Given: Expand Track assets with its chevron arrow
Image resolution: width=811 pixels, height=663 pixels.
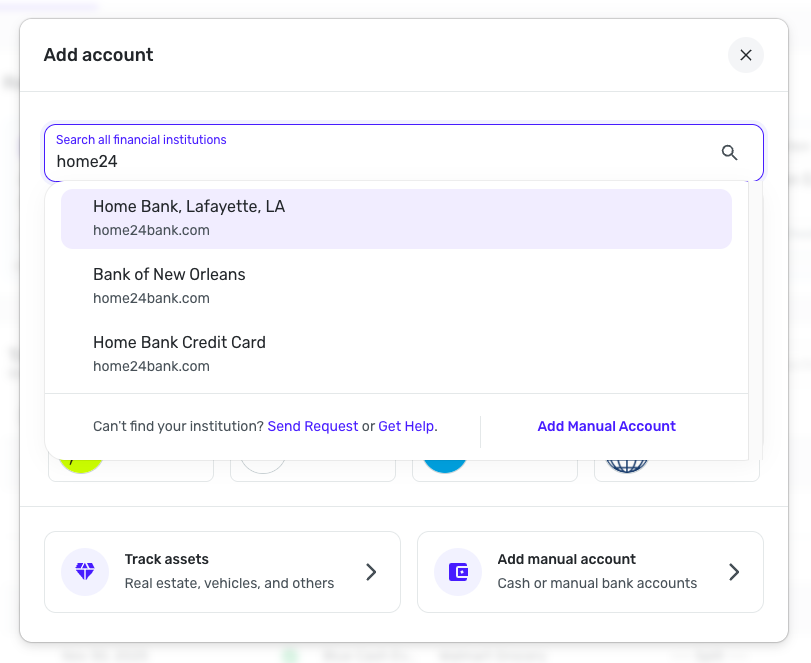Looking at the screenshot, I should pos(371,572).
